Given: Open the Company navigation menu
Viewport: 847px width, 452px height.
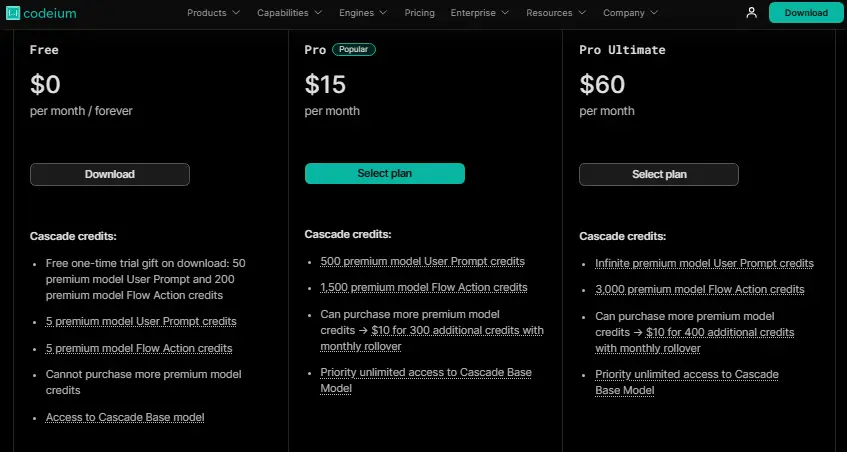Looking at the screenshot, I should [630, 13].
